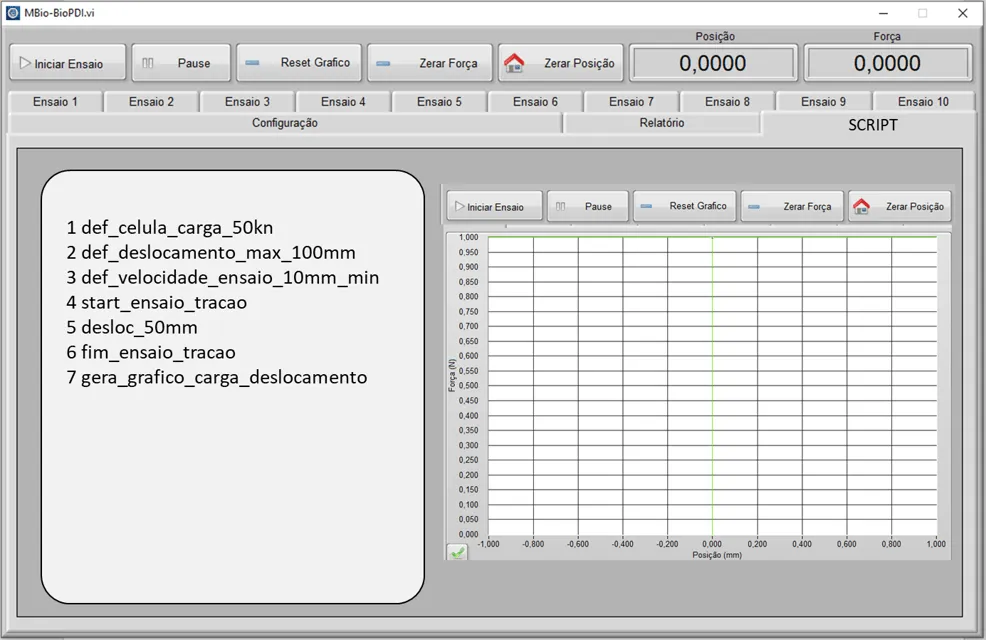Go to the Ensaio 5 tab

(439, 101)
